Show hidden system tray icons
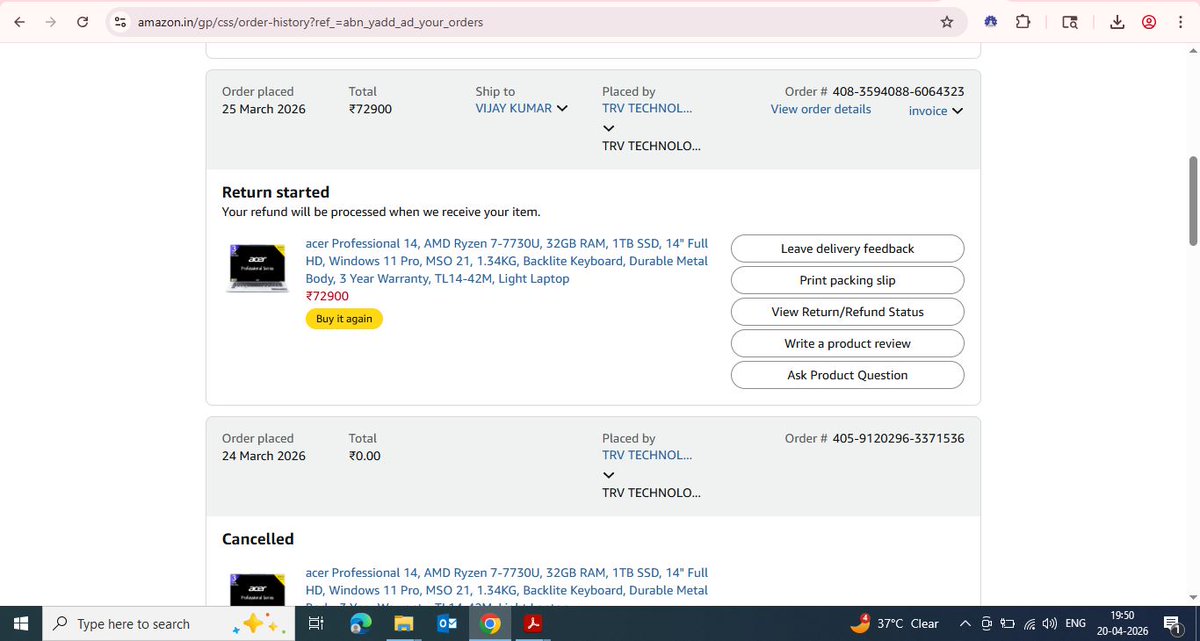Screen dimensions: 1200x641 pos(964,623)
